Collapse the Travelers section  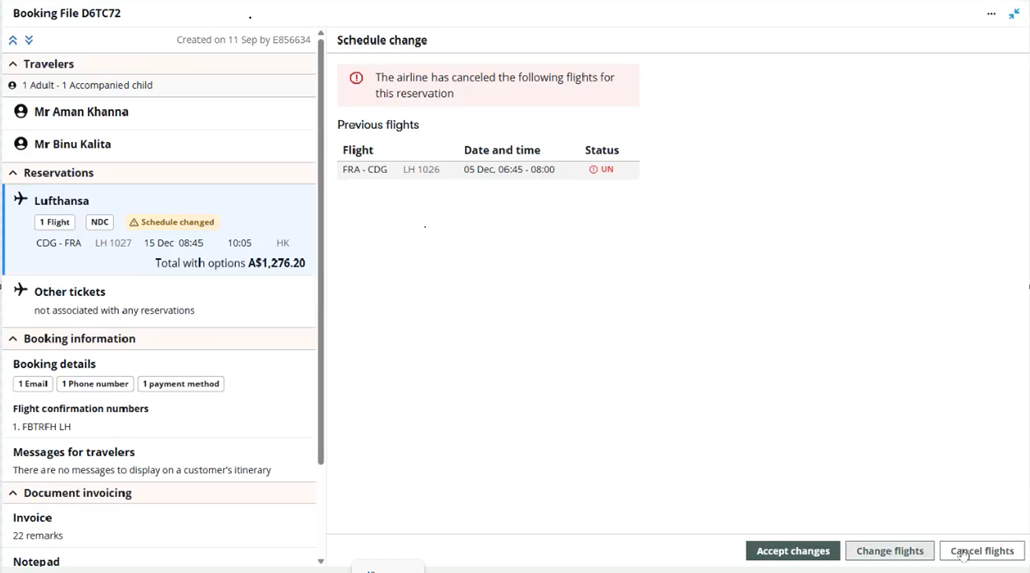[13, 64]
